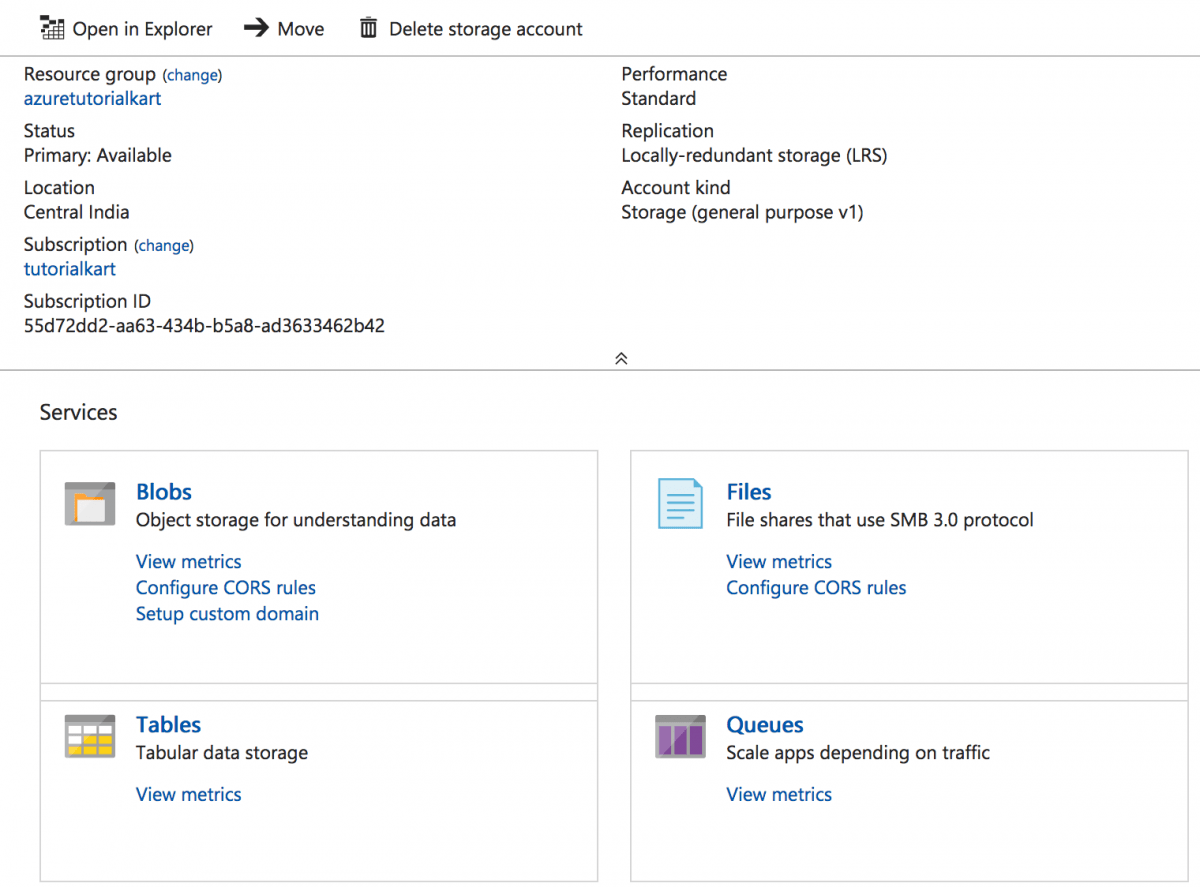Click the Open in Explorer icon
Screen dimensions: 1200x887
point(51,28)
